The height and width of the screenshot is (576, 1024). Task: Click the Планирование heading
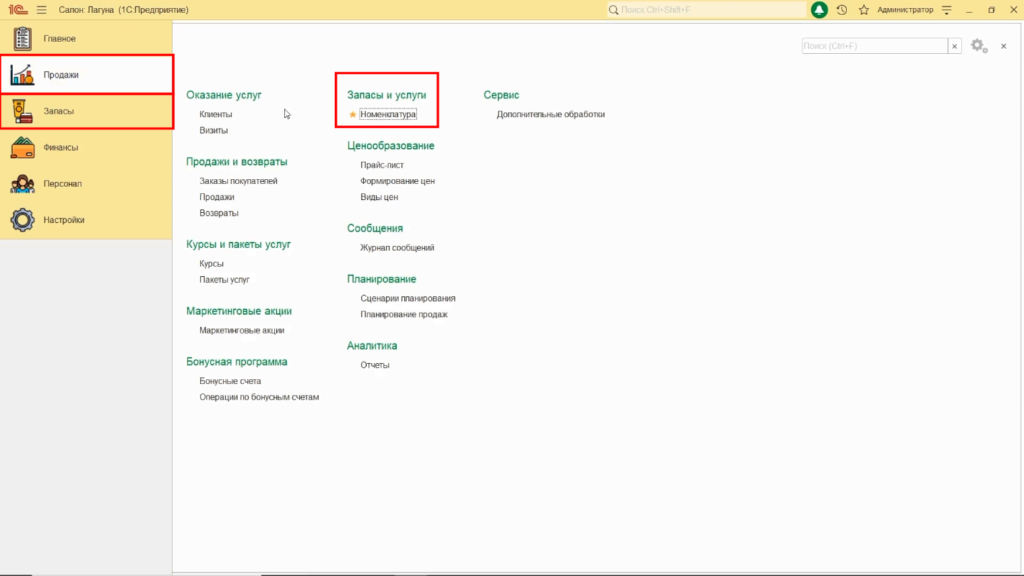point(381,280)
